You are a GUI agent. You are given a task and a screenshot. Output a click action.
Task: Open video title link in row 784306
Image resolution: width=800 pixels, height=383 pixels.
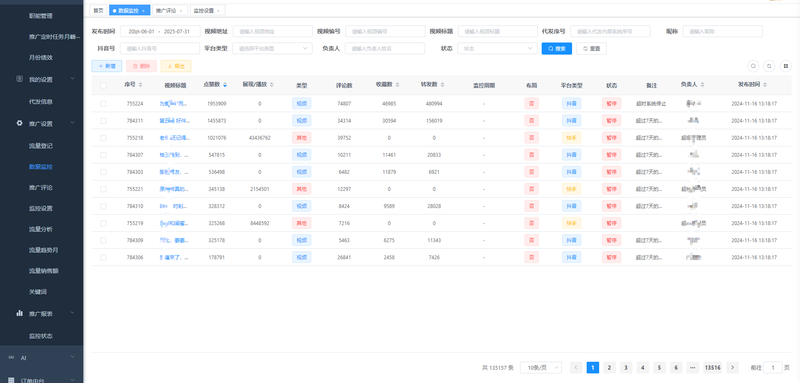[x=173, y=258]
